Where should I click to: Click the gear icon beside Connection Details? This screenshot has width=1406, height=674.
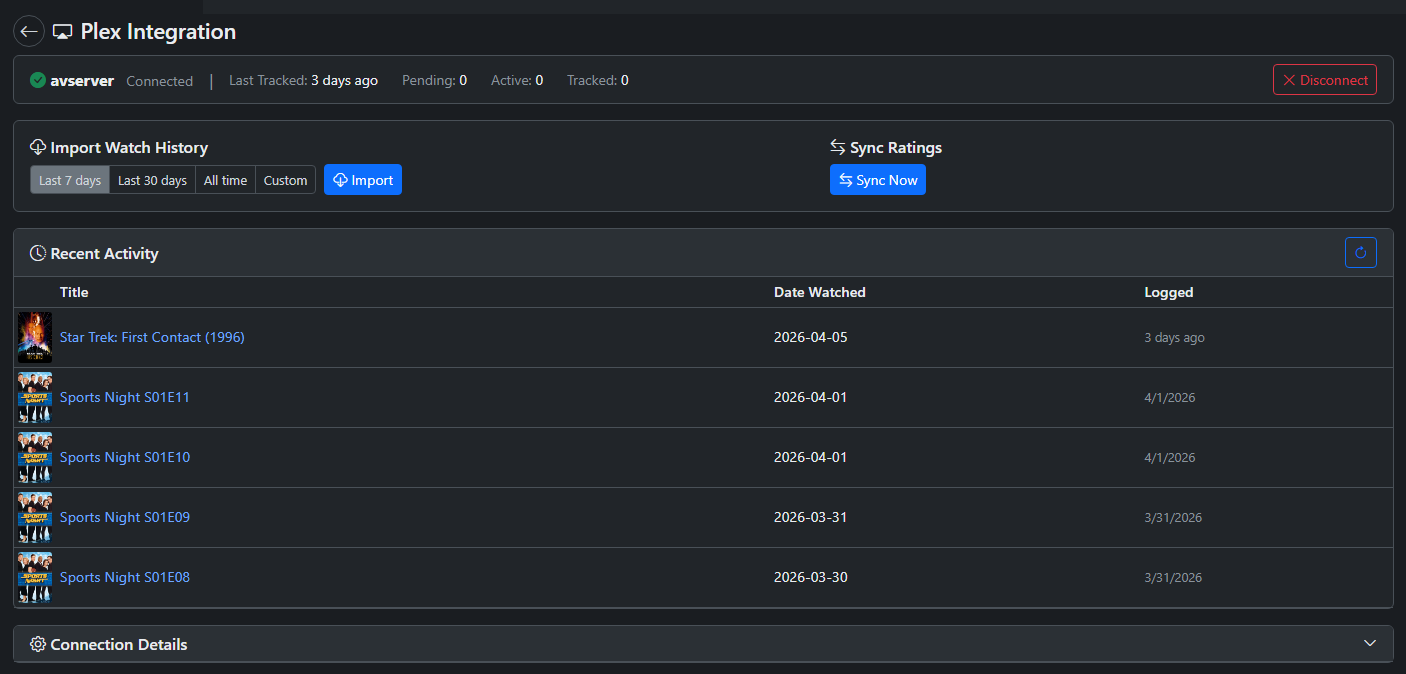[x=38, y=644]
